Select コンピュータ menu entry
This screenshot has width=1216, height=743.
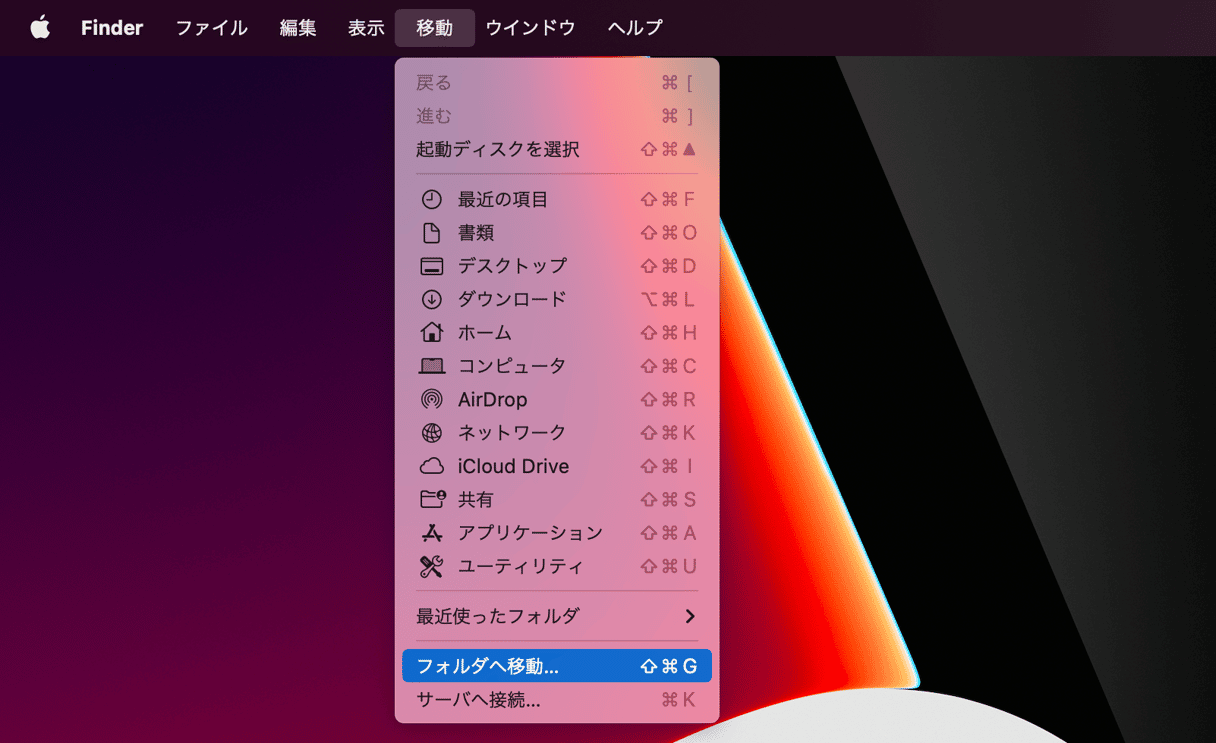click(x=557, y=366)
